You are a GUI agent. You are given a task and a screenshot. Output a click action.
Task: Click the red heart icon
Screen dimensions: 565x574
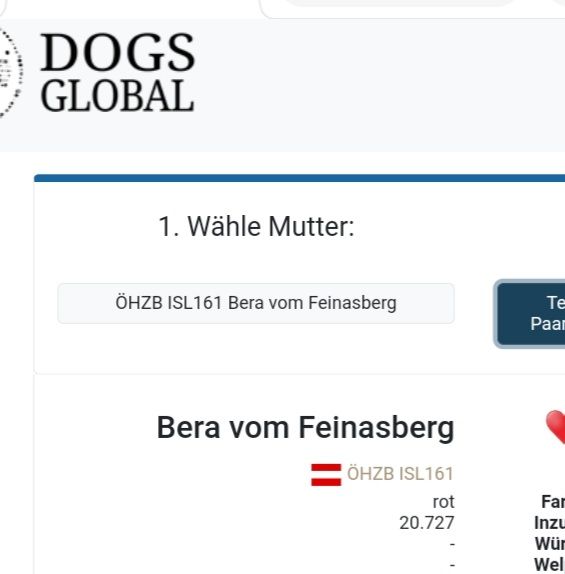click(555, 427)
